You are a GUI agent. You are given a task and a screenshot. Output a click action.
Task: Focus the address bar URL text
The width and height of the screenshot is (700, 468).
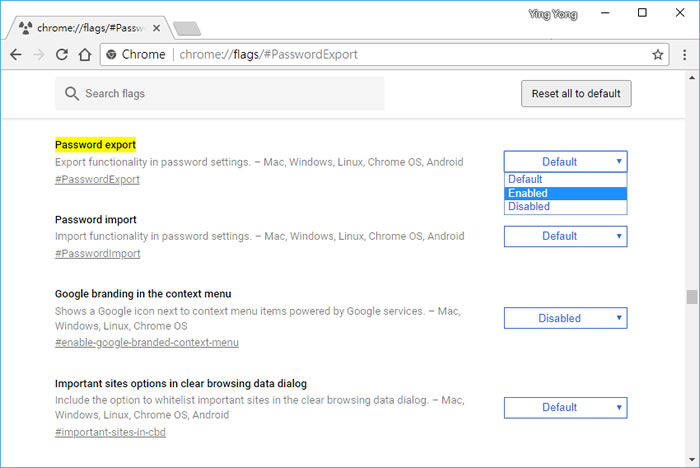(268, 54)
